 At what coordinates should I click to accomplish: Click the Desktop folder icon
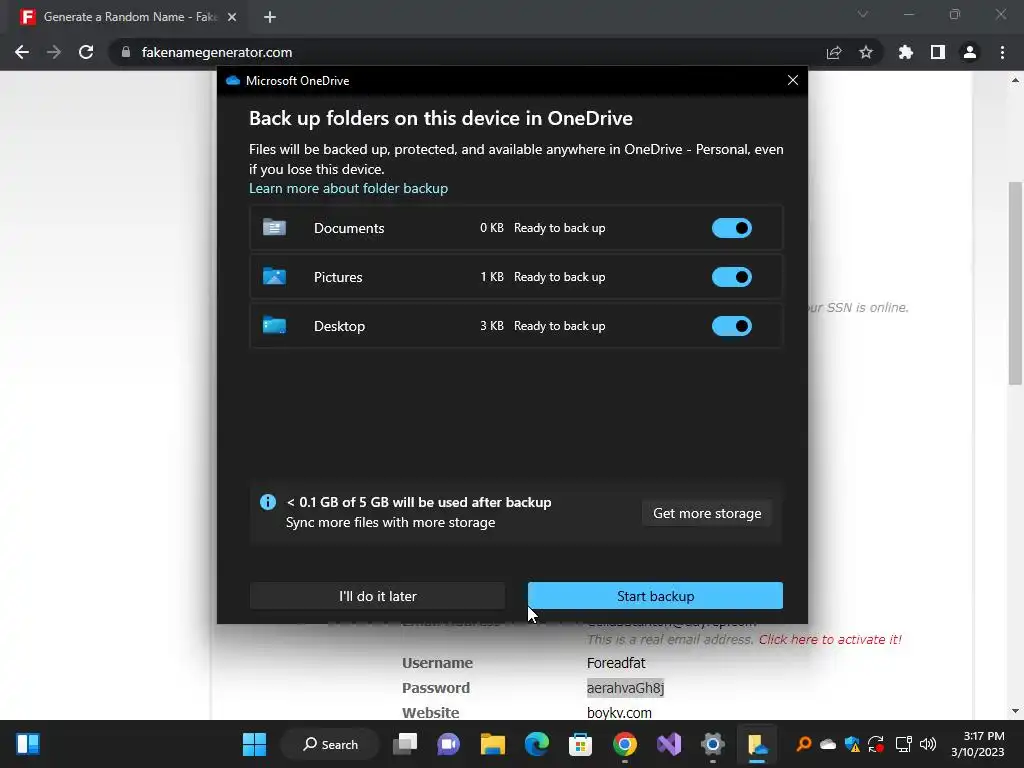274,325
